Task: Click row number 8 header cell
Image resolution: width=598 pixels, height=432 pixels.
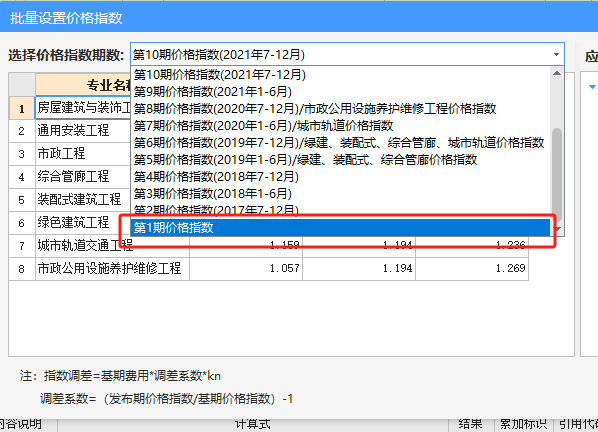Action: tap(22, 268)
